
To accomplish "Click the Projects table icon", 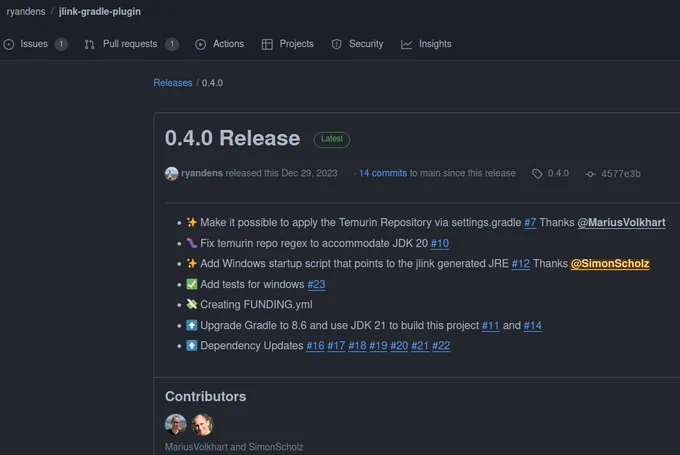I will pos(267,44).
